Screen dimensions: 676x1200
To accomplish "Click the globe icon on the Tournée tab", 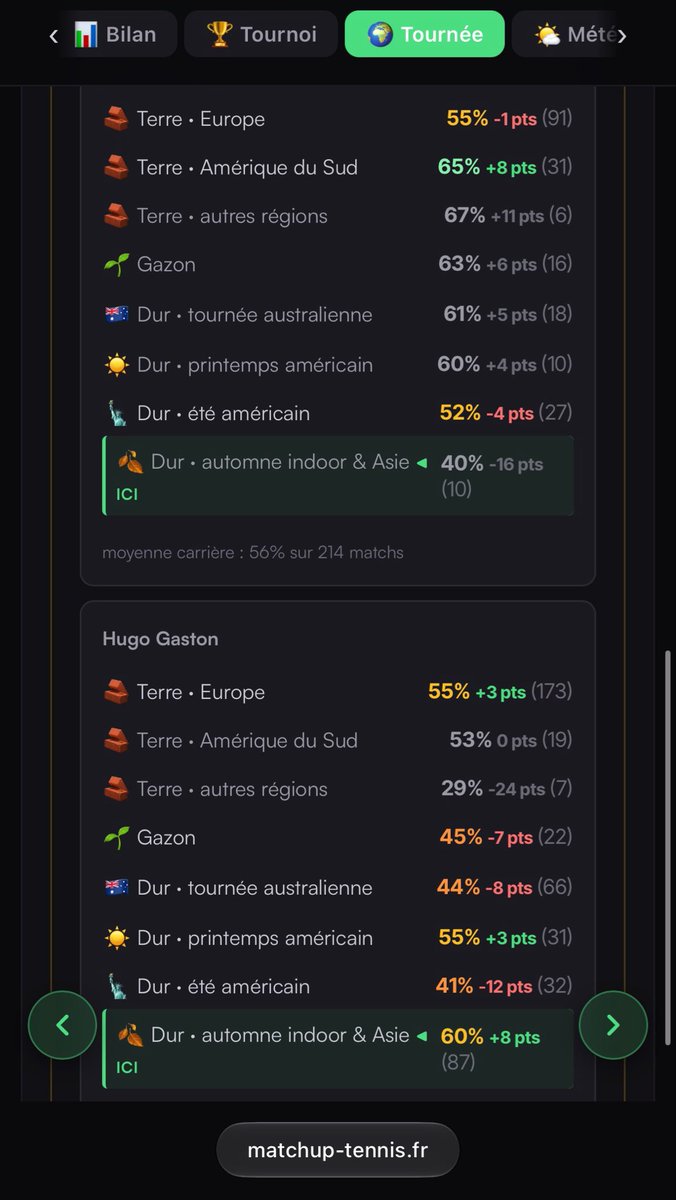I will (x=380, y=34).
